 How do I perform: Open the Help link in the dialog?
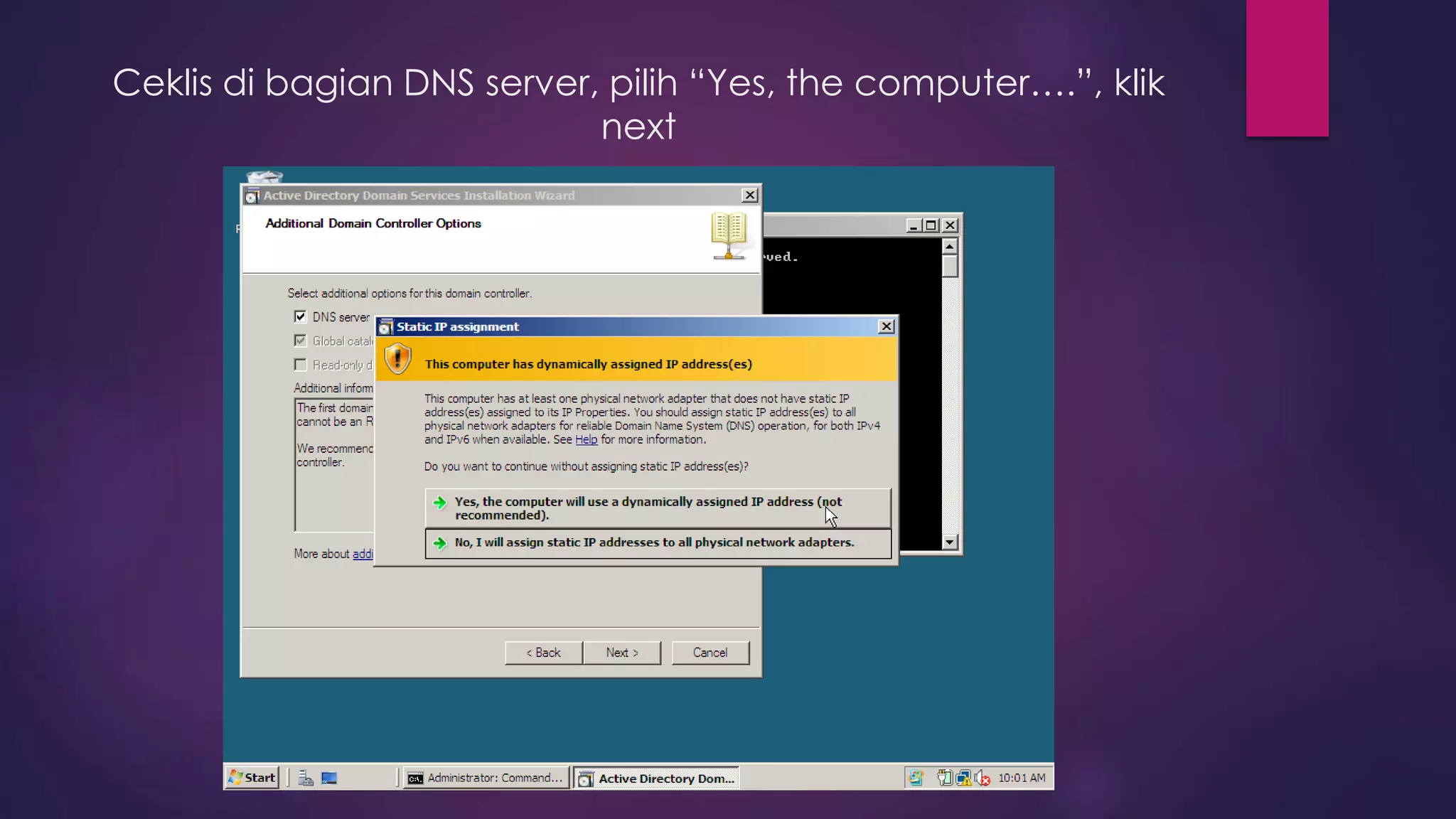(x=586, y=439)
